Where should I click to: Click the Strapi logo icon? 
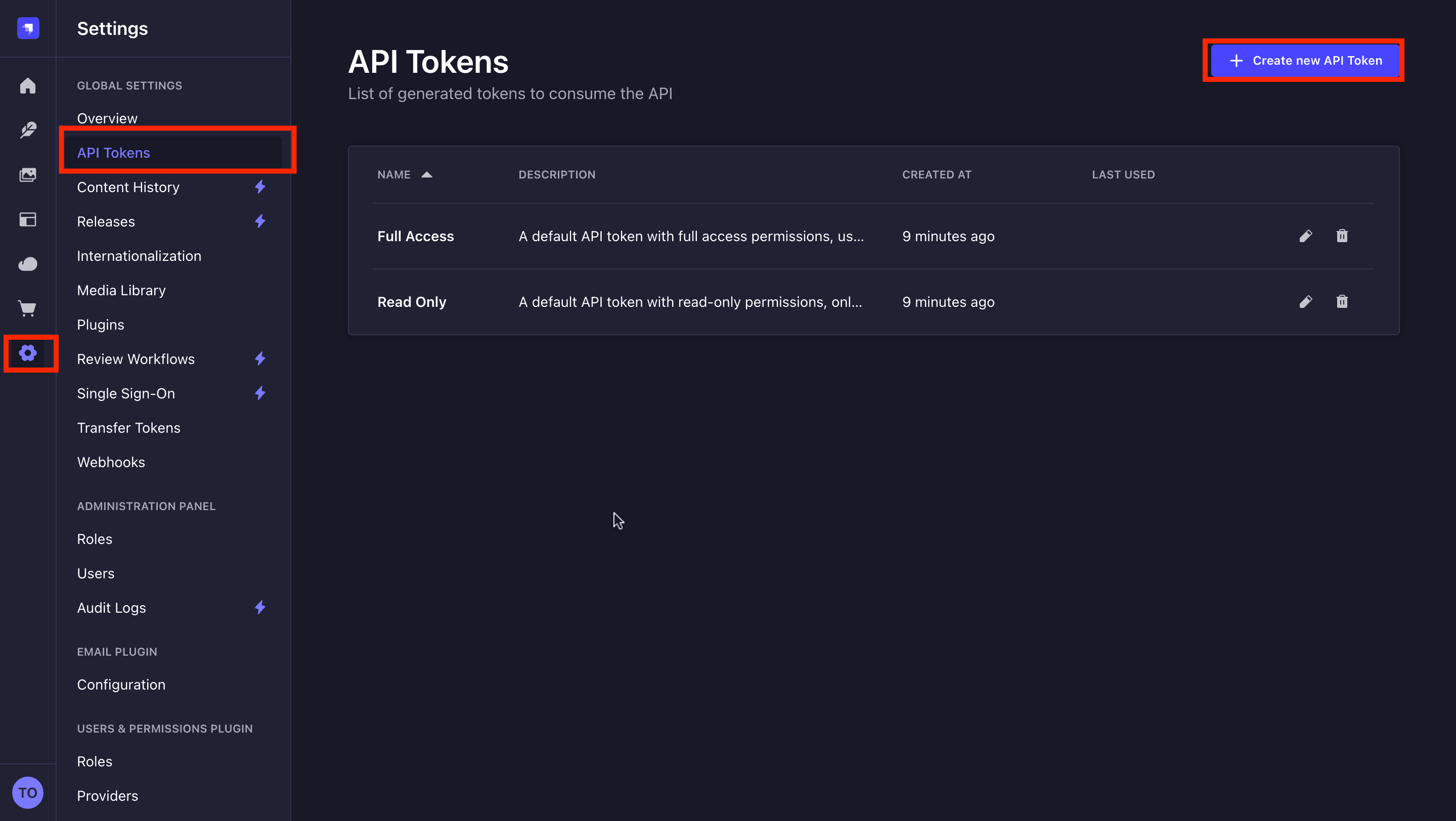point(28,28)
